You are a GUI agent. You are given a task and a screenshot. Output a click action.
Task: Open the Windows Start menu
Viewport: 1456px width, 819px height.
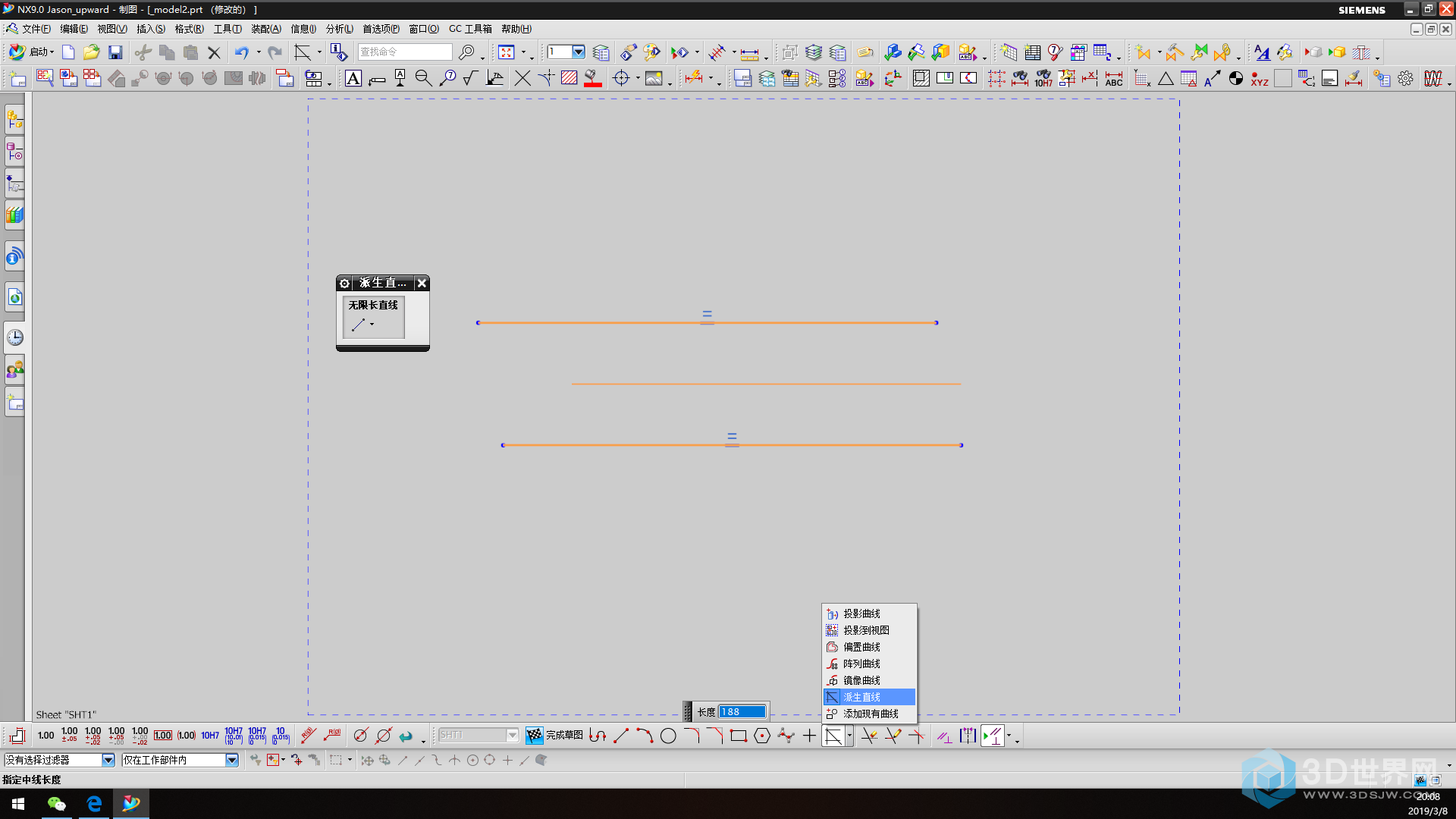pyautogui.click(x=18, y=804)
